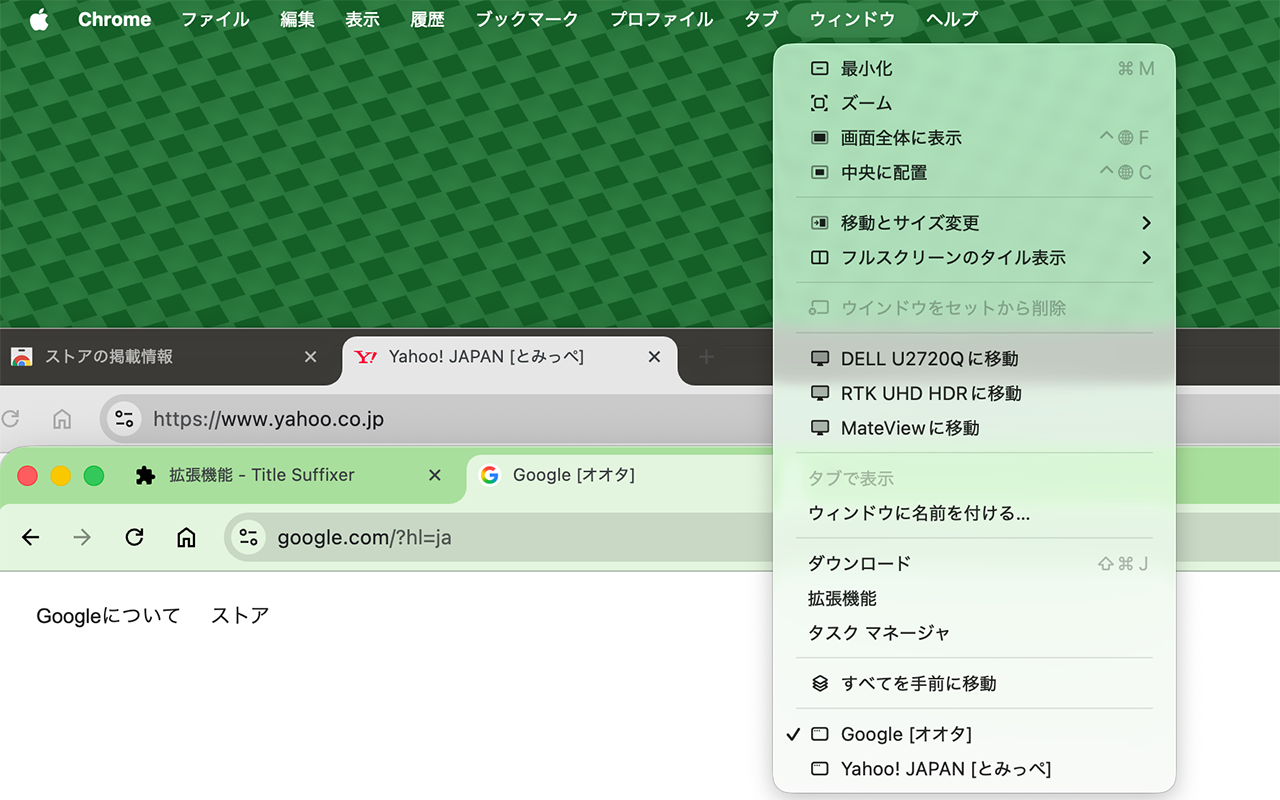The height and width of the screenshot is (800, 1280).
Task: Select the checked Google [オオタ] window entry
Action: pyautogui.click(x=905, y=734)
